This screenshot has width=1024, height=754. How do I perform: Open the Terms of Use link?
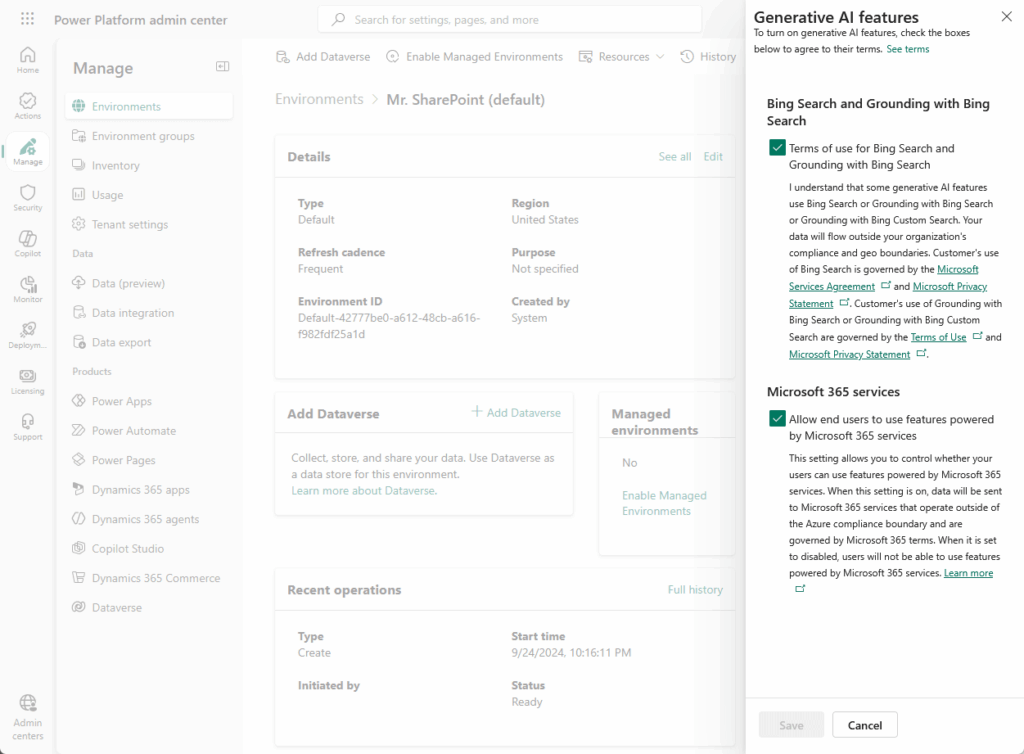click(938, 337)
